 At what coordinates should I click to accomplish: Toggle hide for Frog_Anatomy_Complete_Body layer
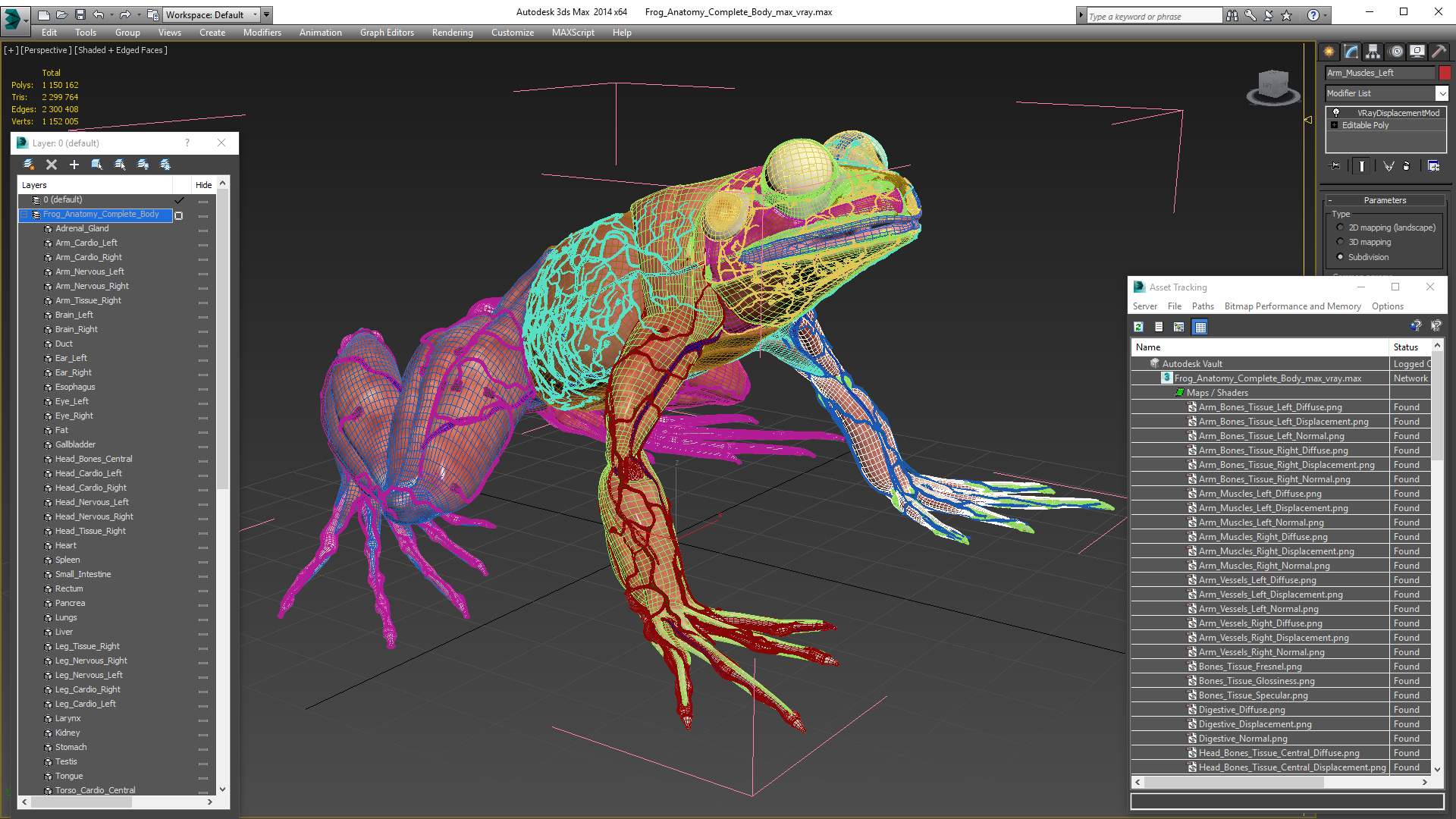pyautogui.click(x=203, y=215)
